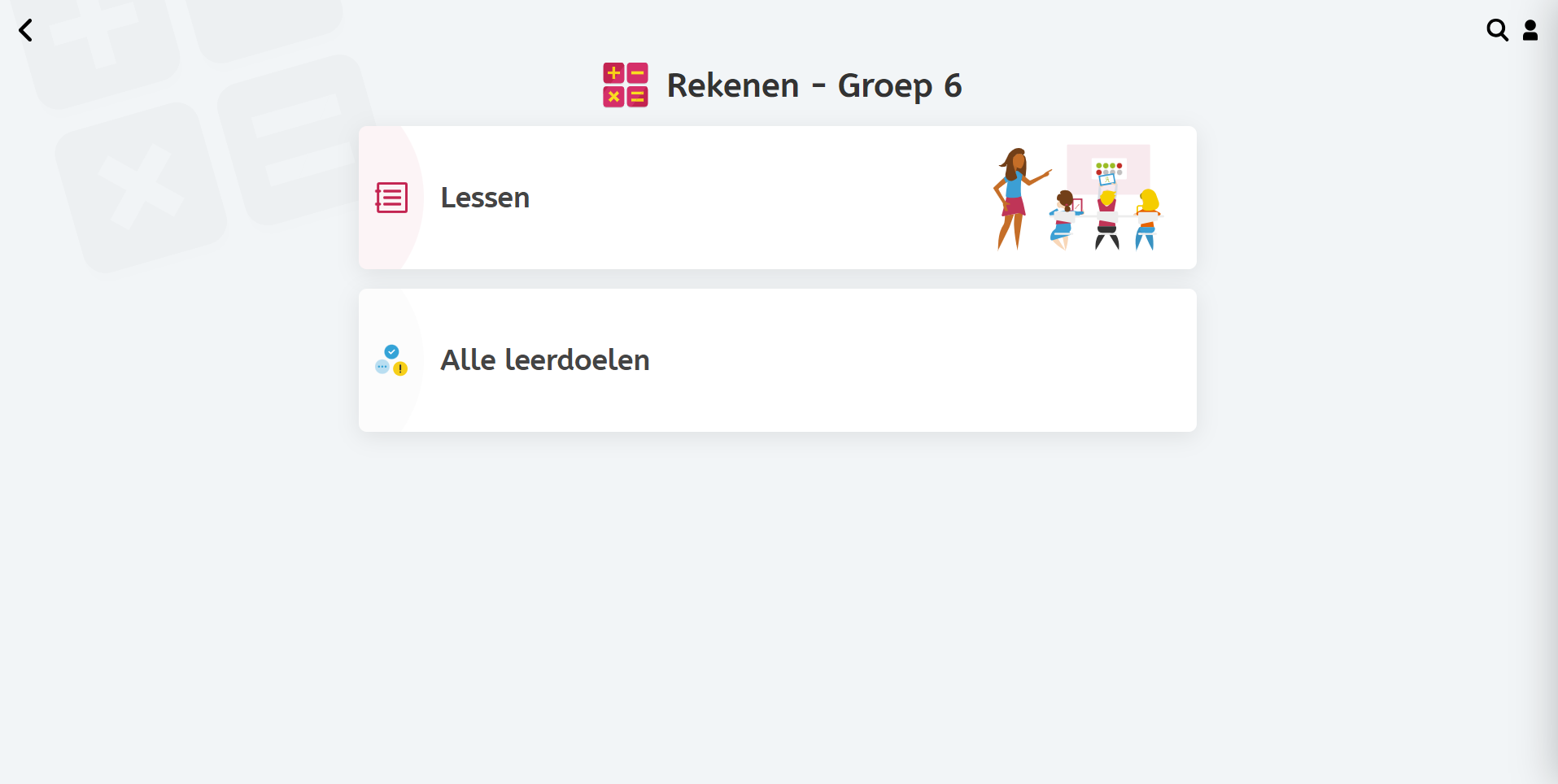
Task: Click the Rekenen calculator icon in the title
Action: pos(625,85)
